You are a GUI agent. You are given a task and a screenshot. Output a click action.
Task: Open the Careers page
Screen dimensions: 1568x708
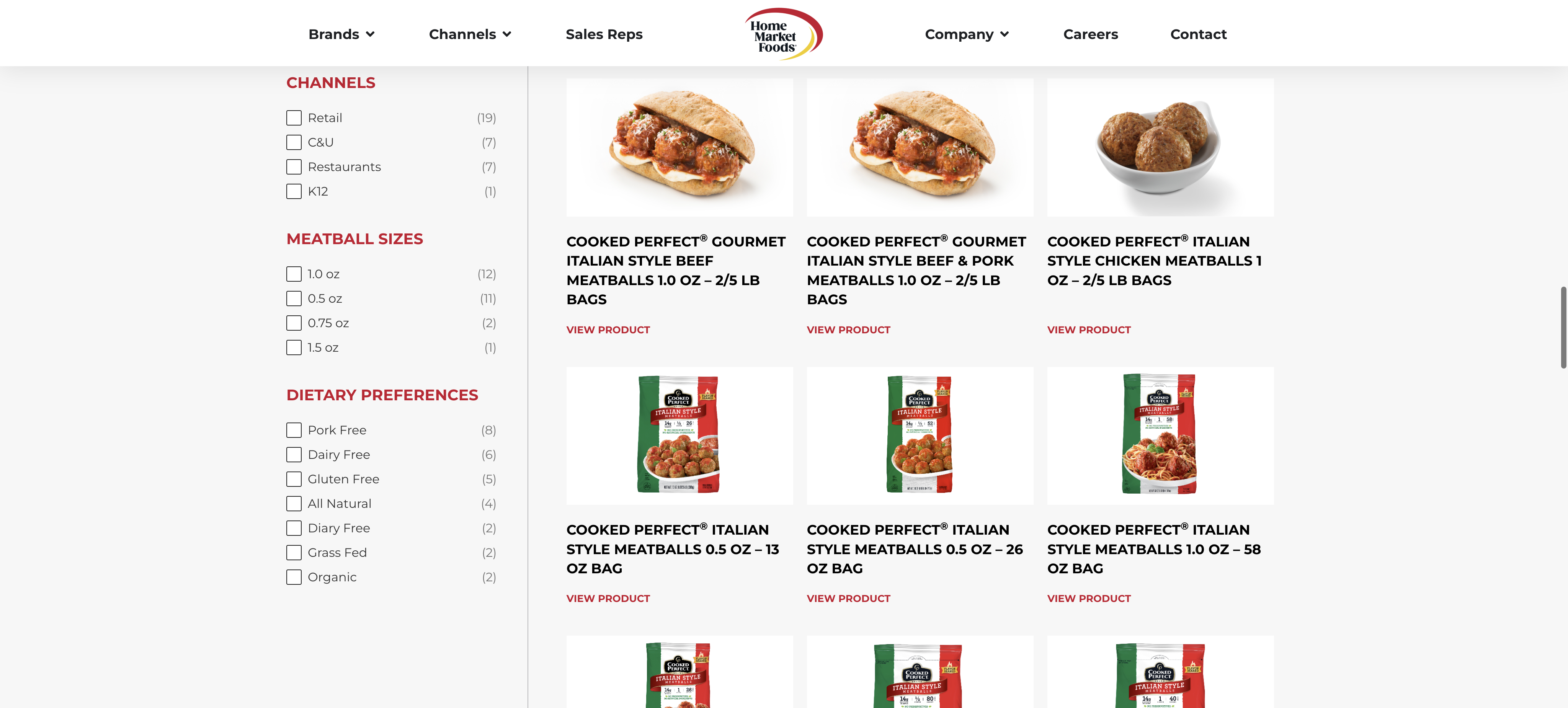tap(1090, 34)
